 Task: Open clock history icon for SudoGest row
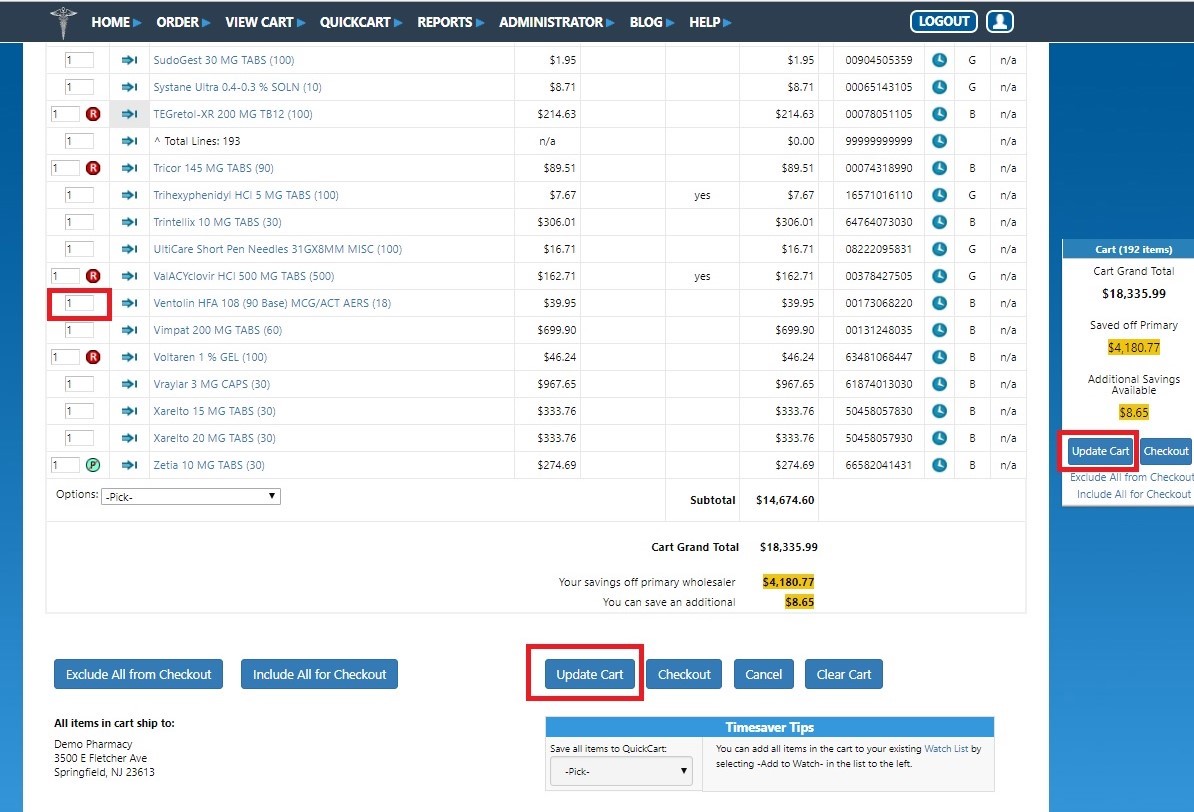(940, 60)
